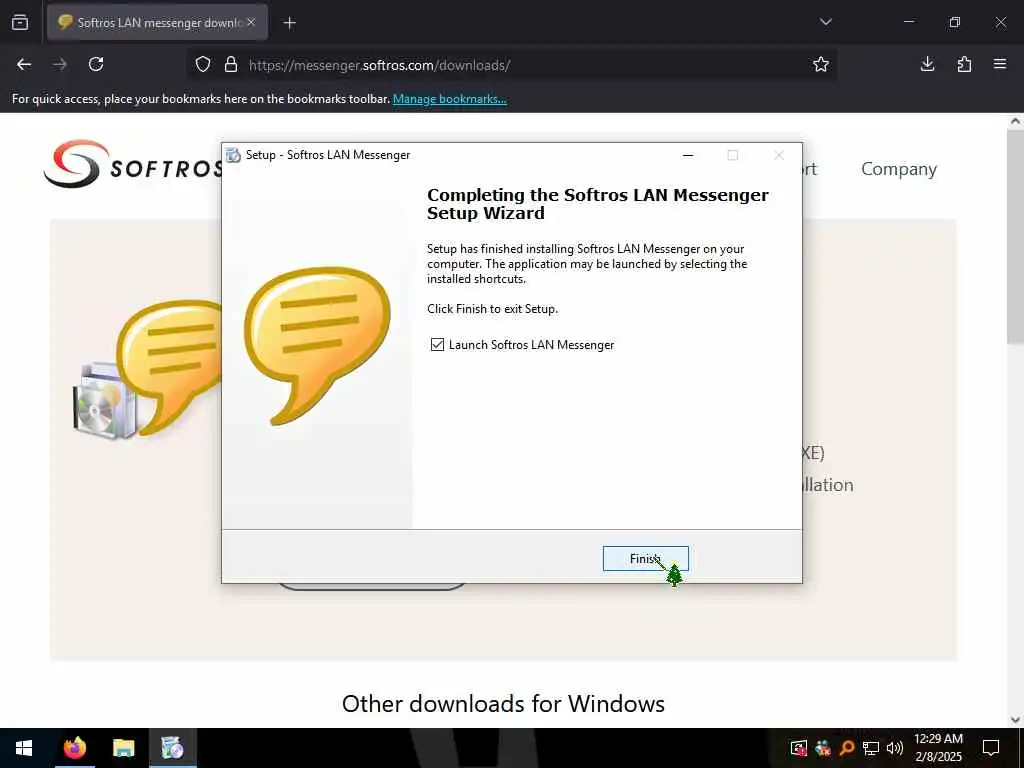Expand the list all tabs dropdown
Viewport: 1024px width, 768px height.
tap(825, 22)
